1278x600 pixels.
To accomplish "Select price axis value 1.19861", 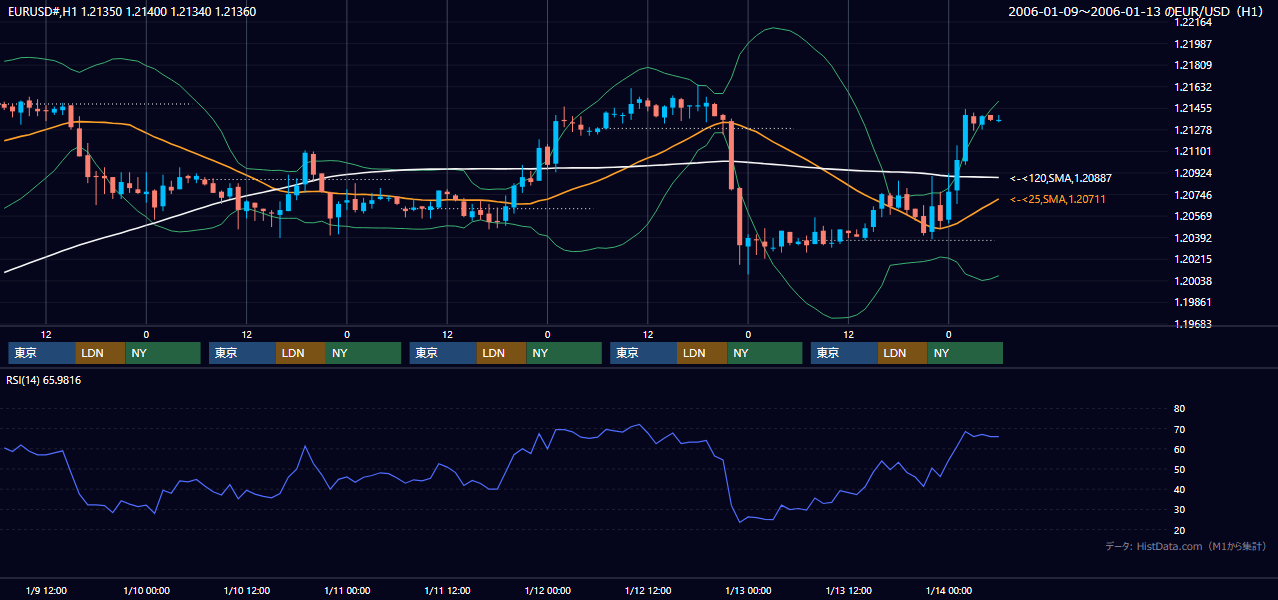I will pyautogui.click(x=1193, y=302).
